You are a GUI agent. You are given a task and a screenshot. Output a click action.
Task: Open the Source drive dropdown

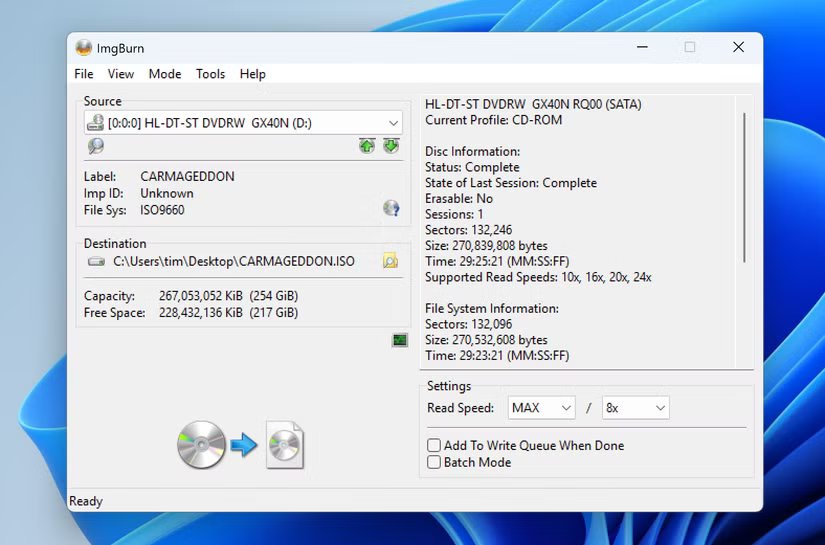tap(393, 123)
